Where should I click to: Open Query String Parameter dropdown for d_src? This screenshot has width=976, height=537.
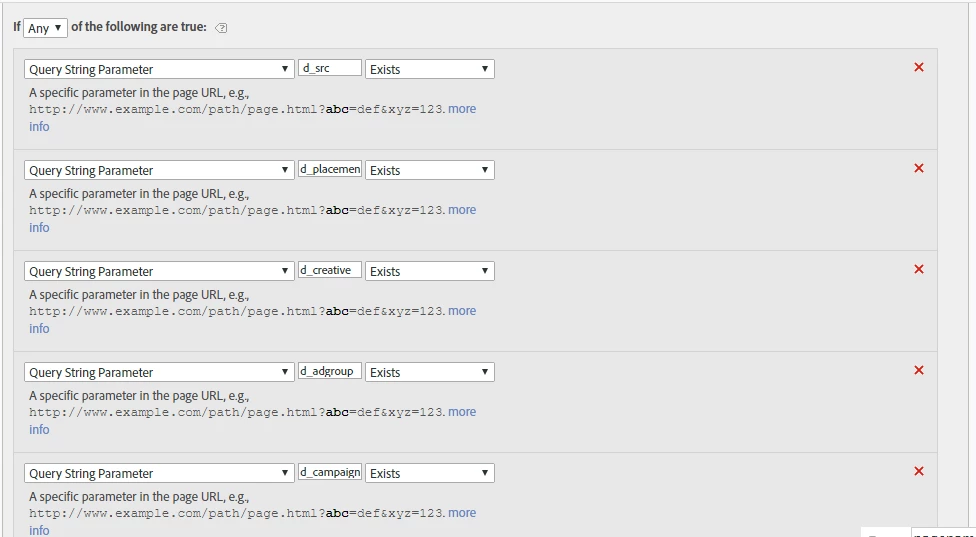159,69
